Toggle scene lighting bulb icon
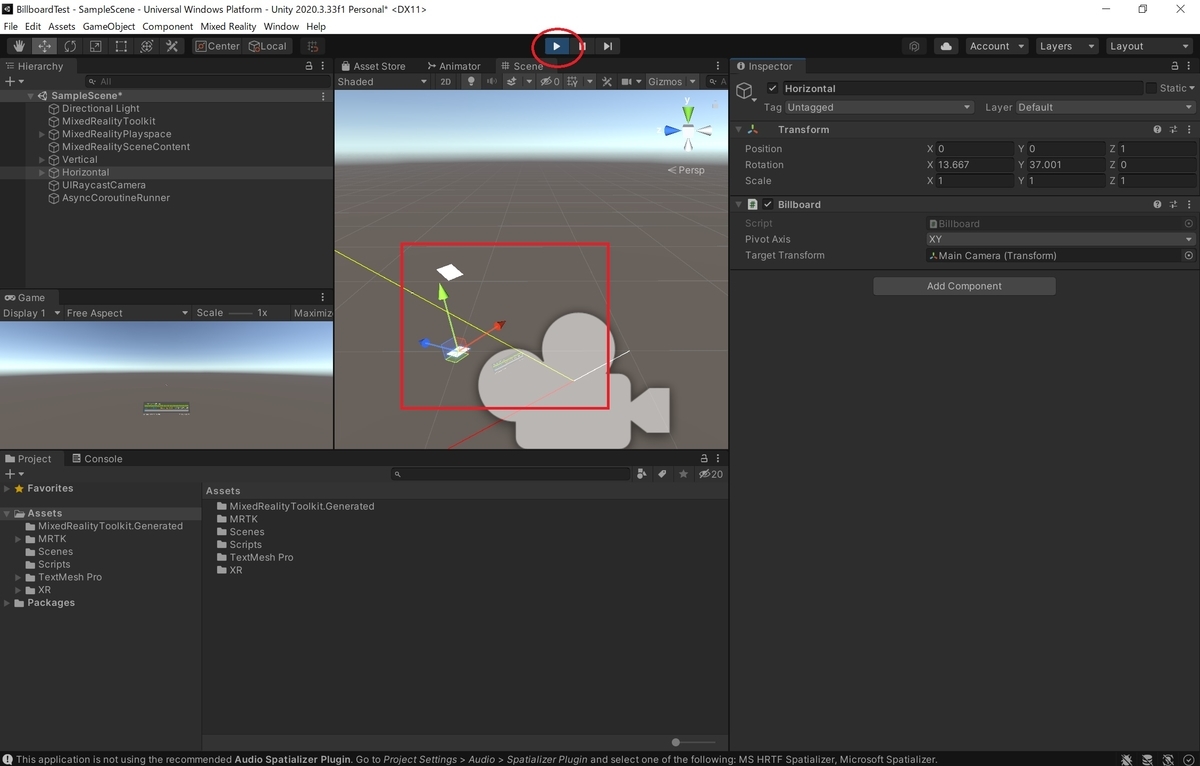 471,82
